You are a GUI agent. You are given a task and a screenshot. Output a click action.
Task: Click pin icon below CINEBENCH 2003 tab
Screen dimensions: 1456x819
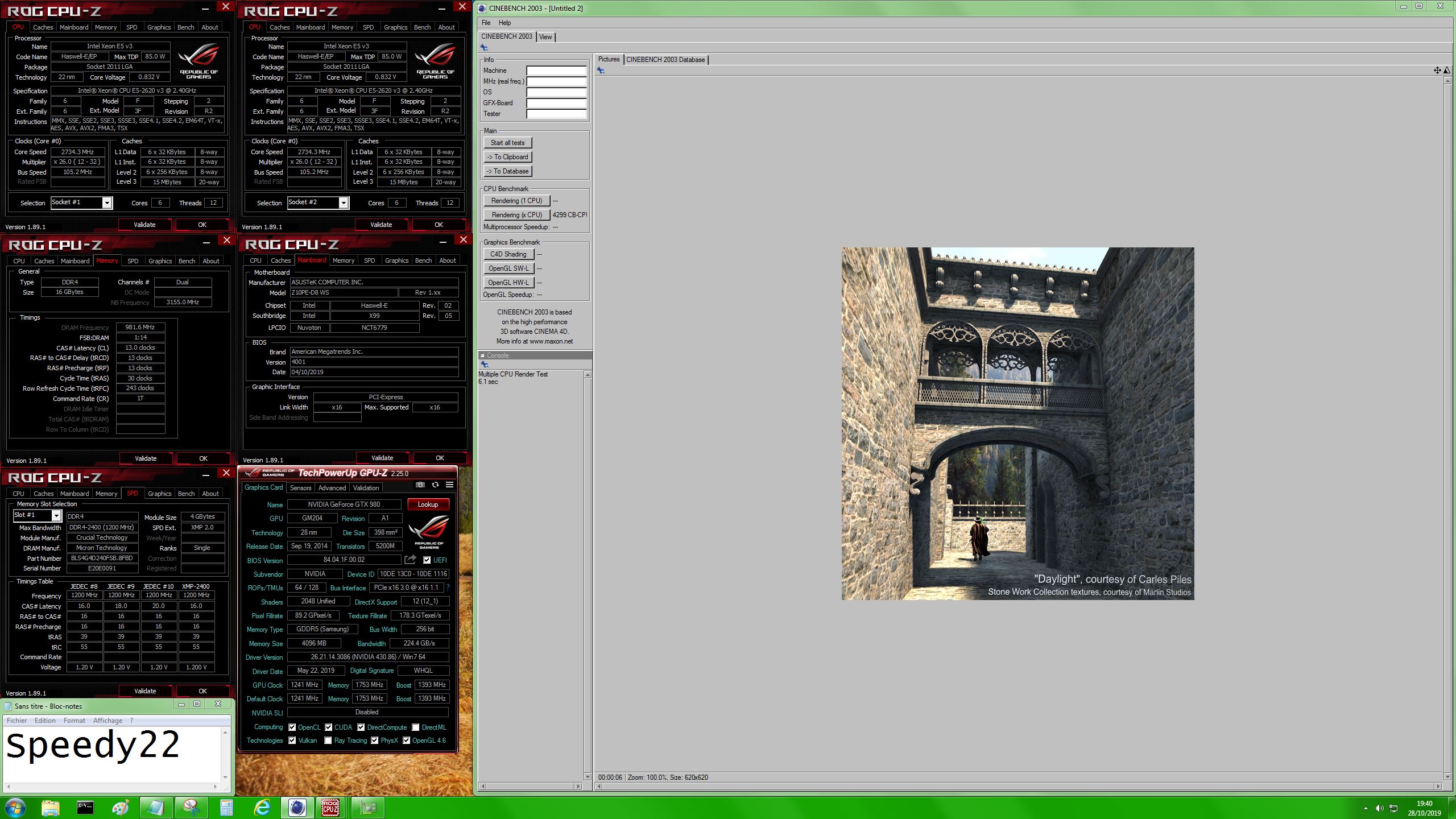click(x=484, y=48)
